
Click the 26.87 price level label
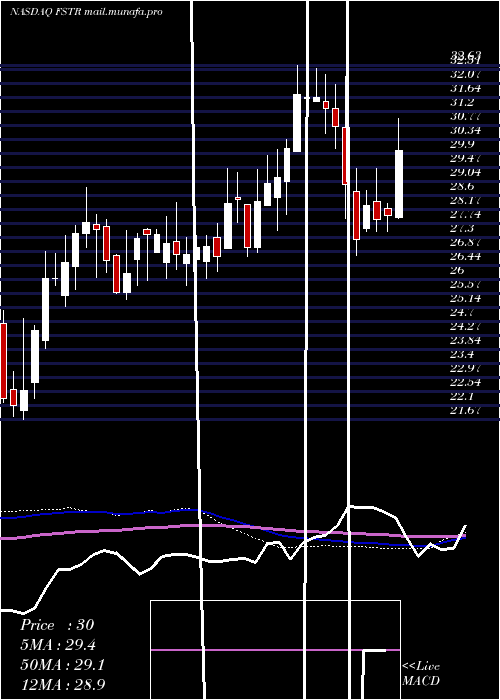[x=465, y=242]
